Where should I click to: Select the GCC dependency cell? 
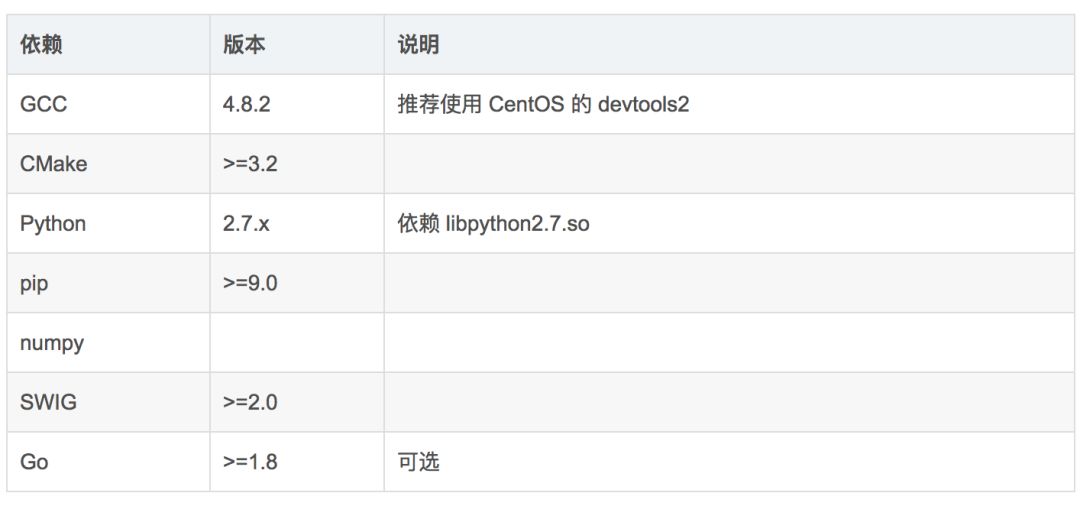click(x=44, y=104)
